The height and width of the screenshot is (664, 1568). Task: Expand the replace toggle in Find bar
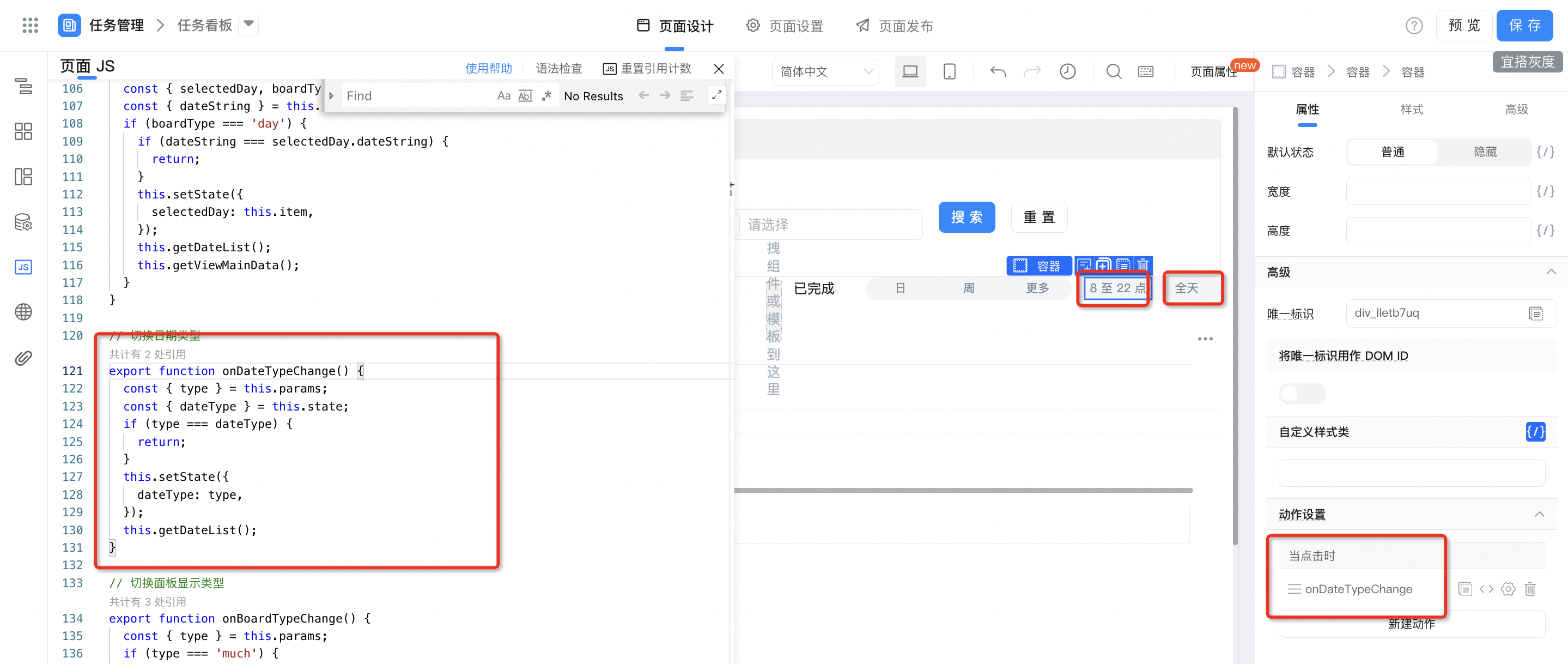331,95
